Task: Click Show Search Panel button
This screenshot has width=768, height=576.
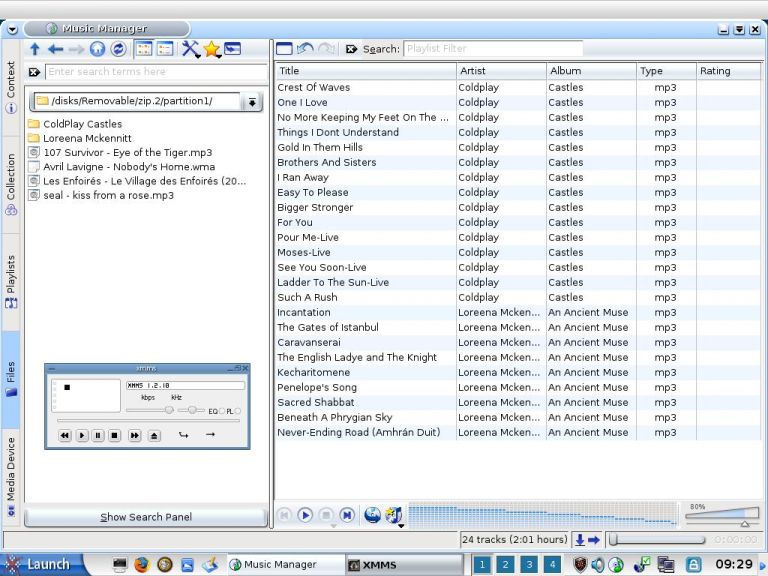Action: click(146, 517)
